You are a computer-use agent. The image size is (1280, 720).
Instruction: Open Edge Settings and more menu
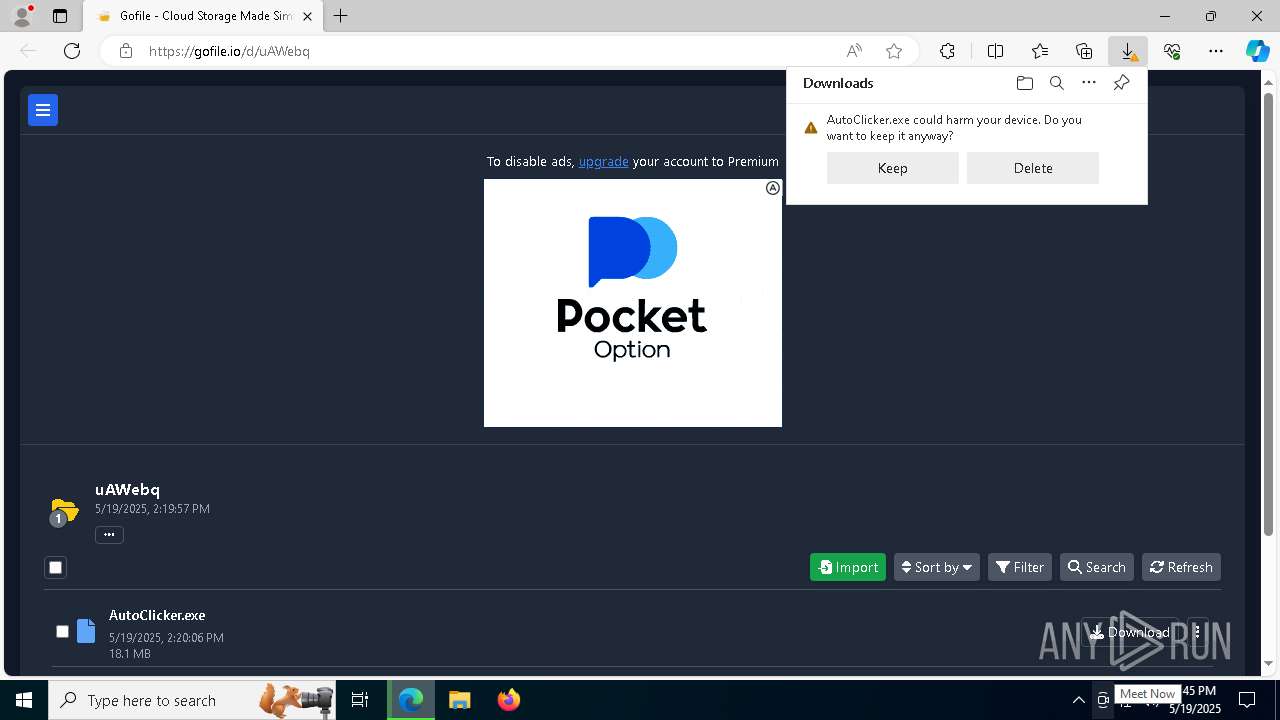pos(1216,51)
